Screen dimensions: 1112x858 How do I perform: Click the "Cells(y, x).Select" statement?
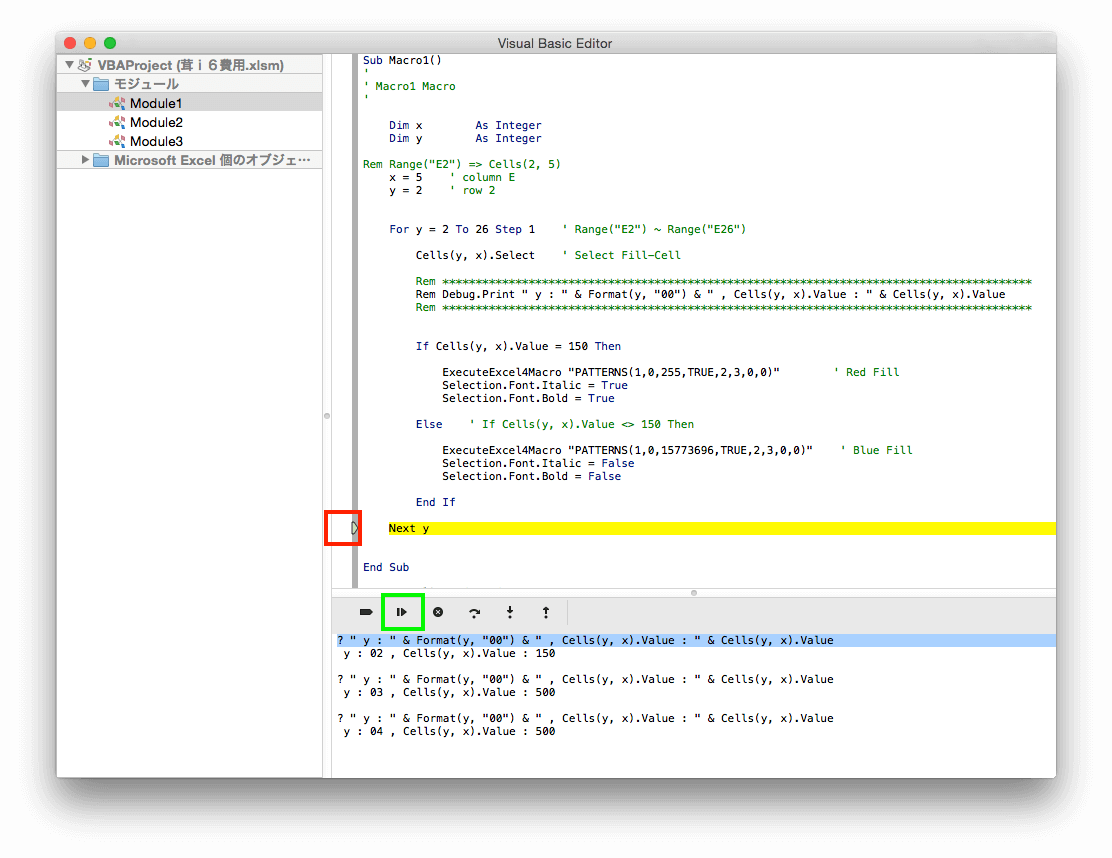475,255
